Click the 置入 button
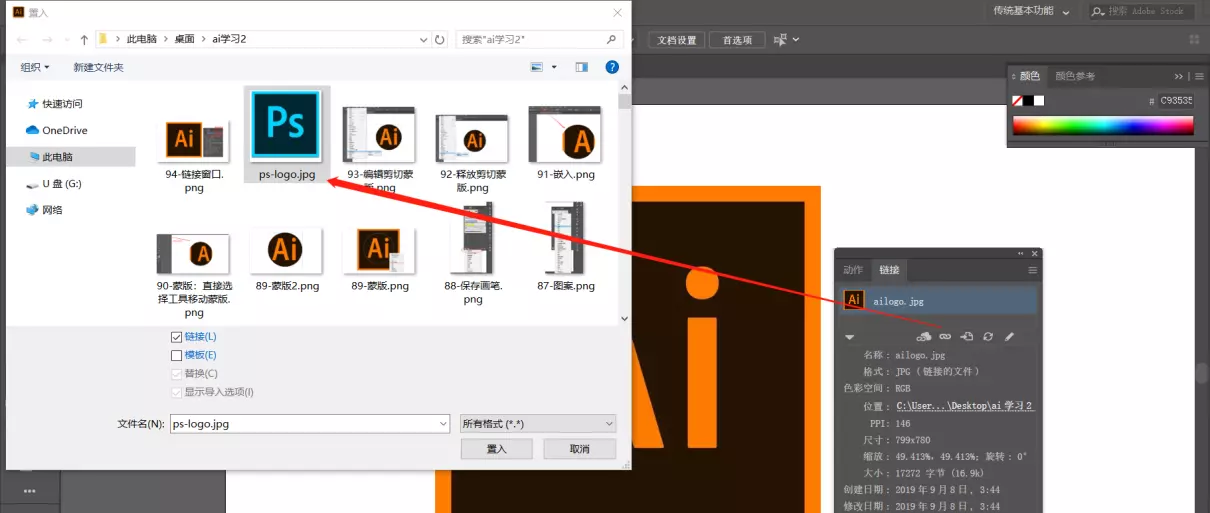The image size is (1210, 513). pos(496,449)
